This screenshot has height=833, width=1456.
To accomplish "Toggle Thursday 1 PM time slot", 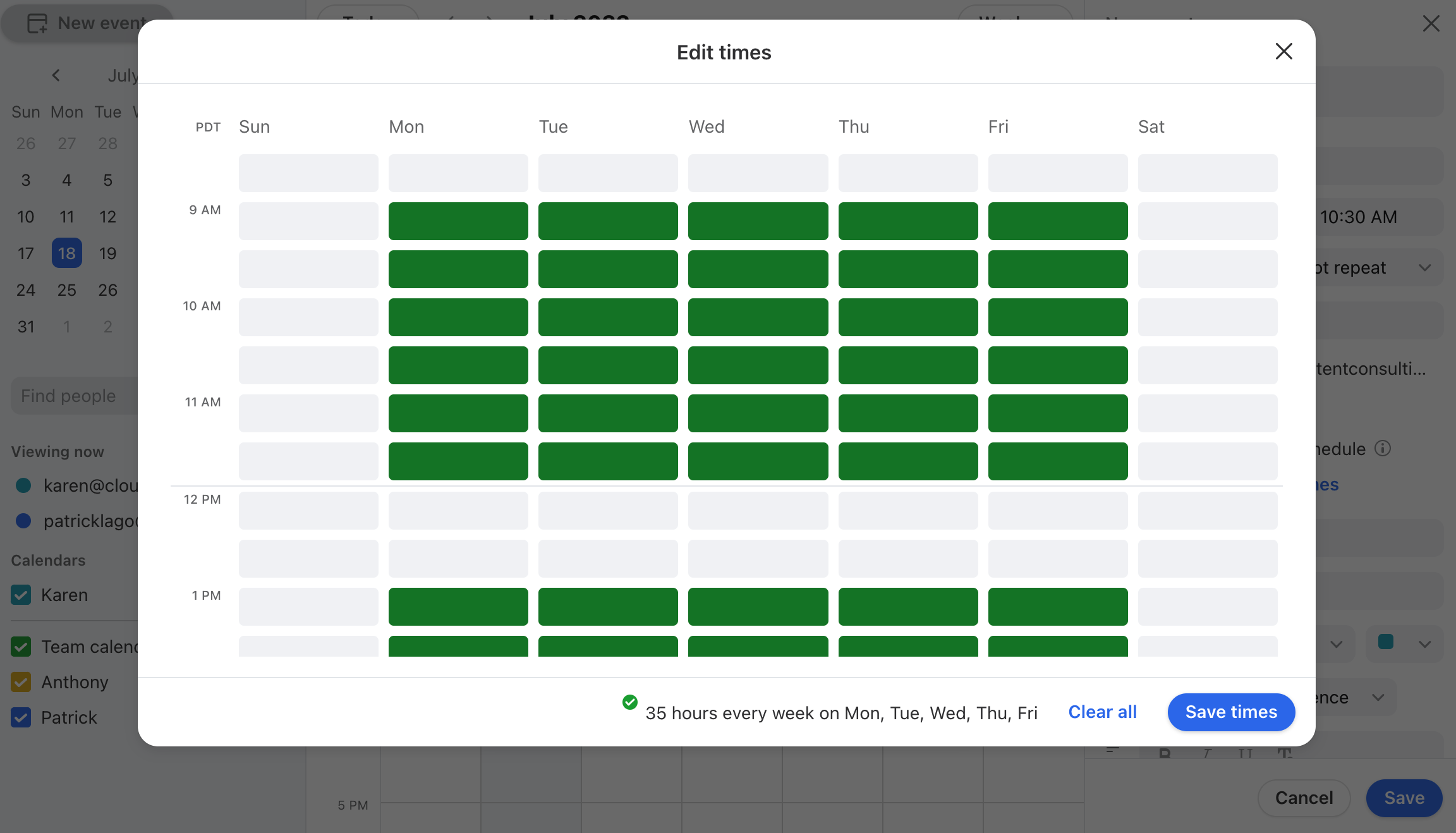I will pyautogui.click(x=908, y=607).
